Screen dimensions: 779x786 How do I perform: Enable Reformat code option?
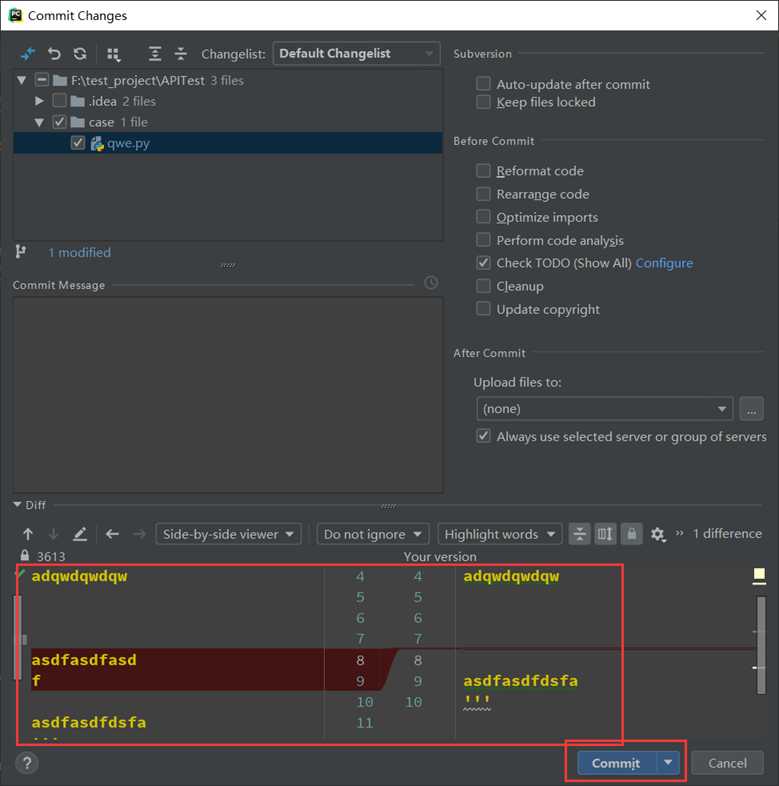coord(483,171)
